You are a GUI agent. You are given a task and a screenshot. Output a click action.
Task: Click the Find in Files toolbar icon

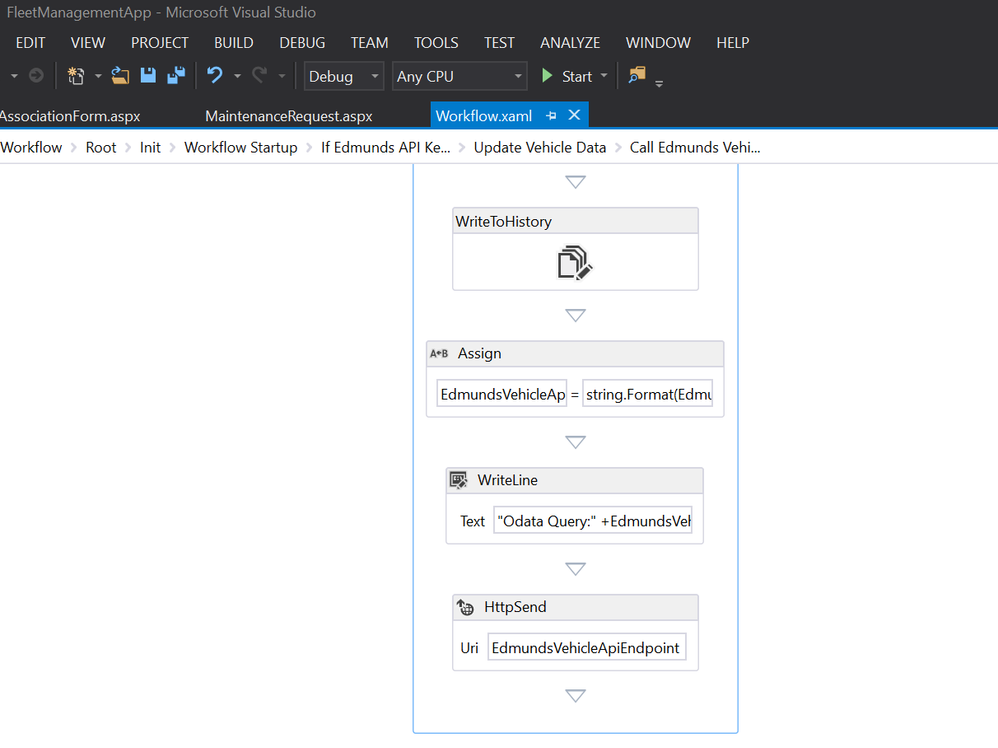pyautogui.click(x=636, y=75)
